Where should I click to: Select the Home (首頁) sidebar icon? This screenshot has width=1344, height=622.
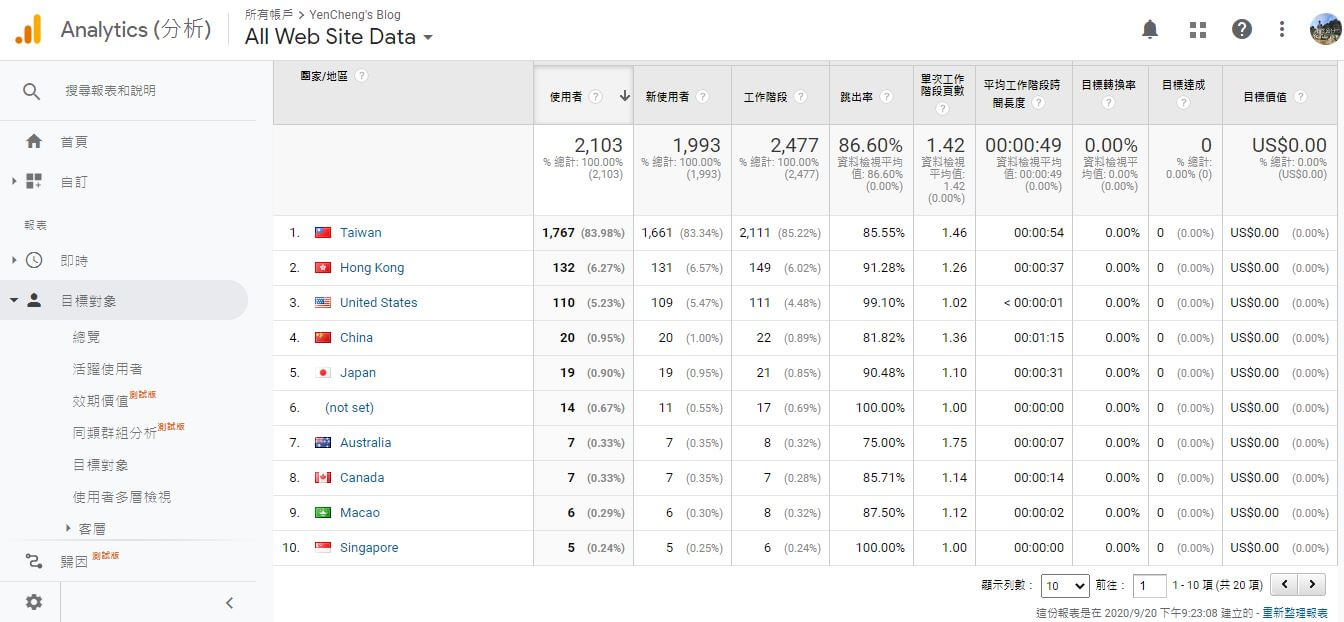[x=31, y=141]
